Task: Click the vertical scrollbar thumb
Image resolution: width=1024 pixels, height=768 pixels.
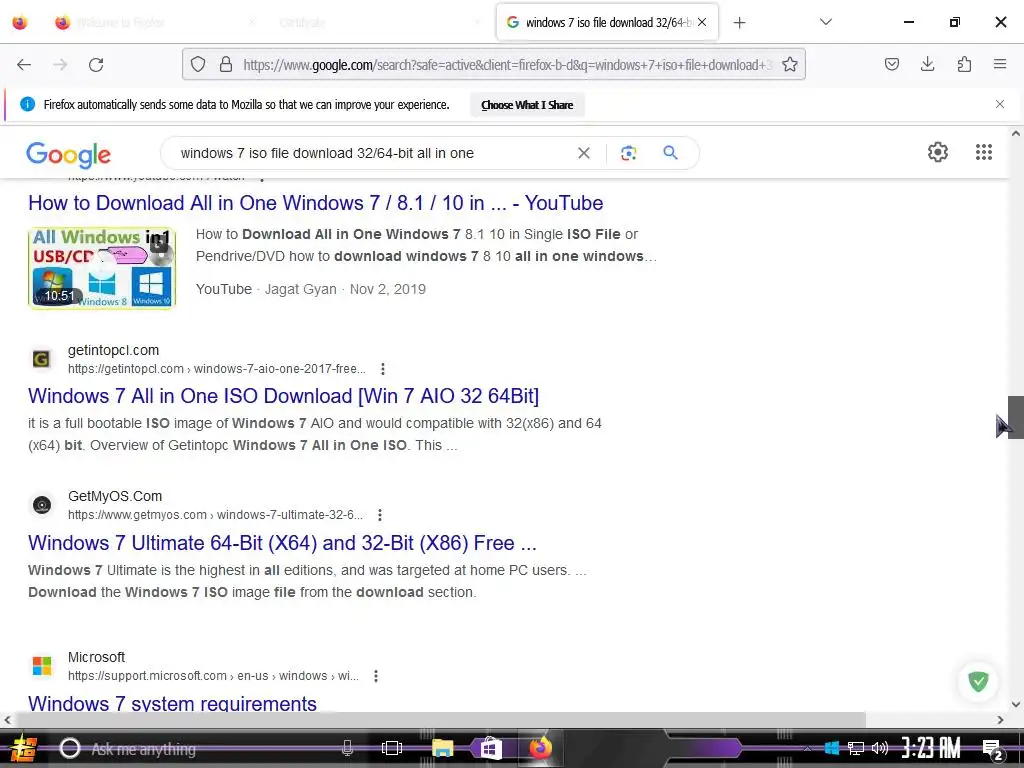Action: 1016,417
